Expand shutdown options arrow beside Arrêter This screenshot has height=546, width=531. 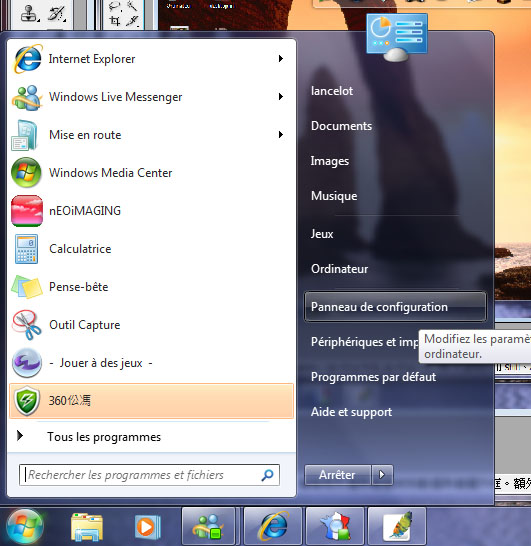tap(382, 475)
